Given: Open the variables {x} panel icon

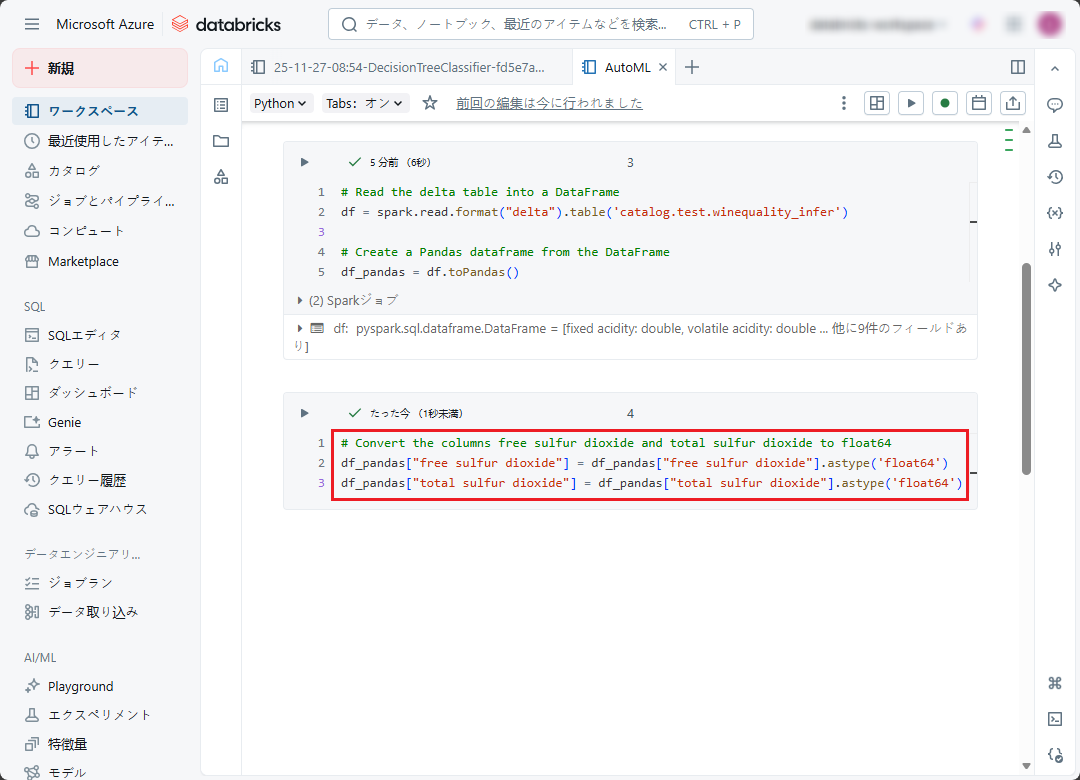Looking at the screenshot, I should pos(1054,213).
